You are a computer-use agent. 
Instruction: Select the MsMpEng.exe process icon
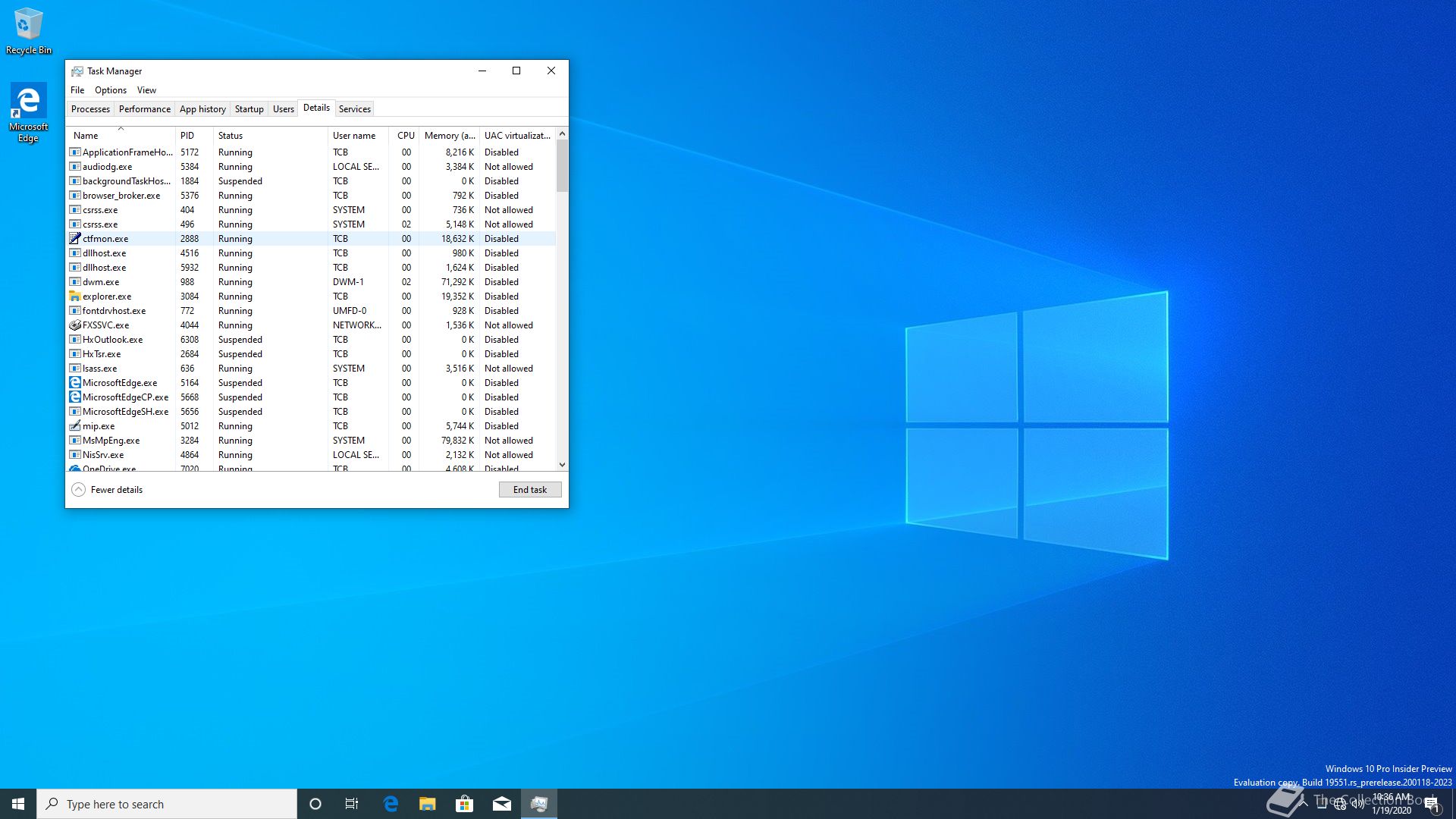(75, 440)
